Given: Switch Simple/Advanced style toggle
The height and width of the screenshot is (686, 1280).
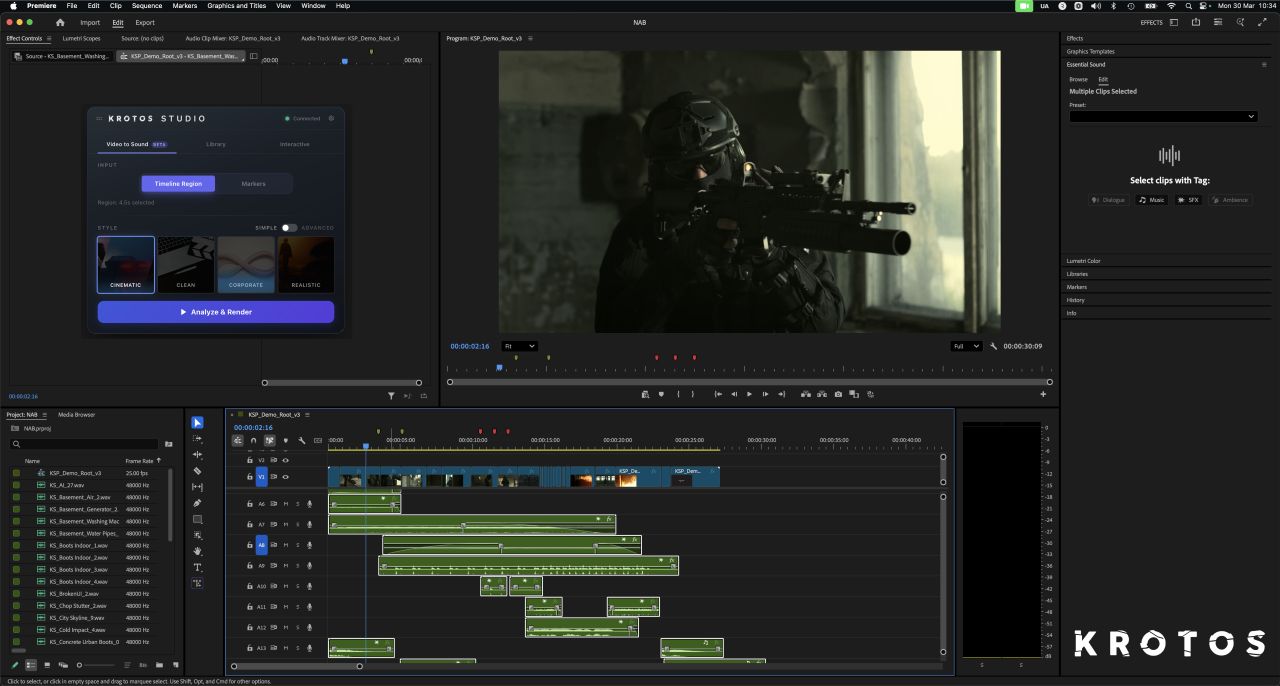Looking at the screenshot, I should [289, 228].
